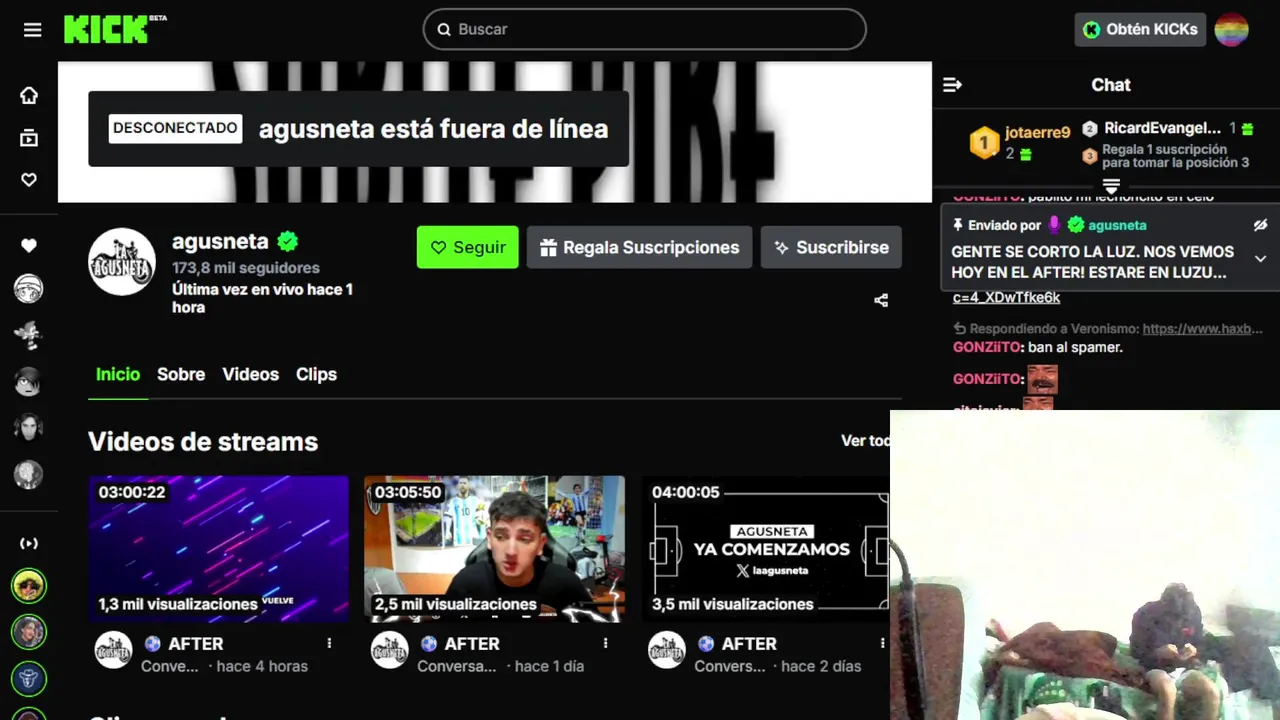Click the DESCONECTADO status badge

point(175,128)
